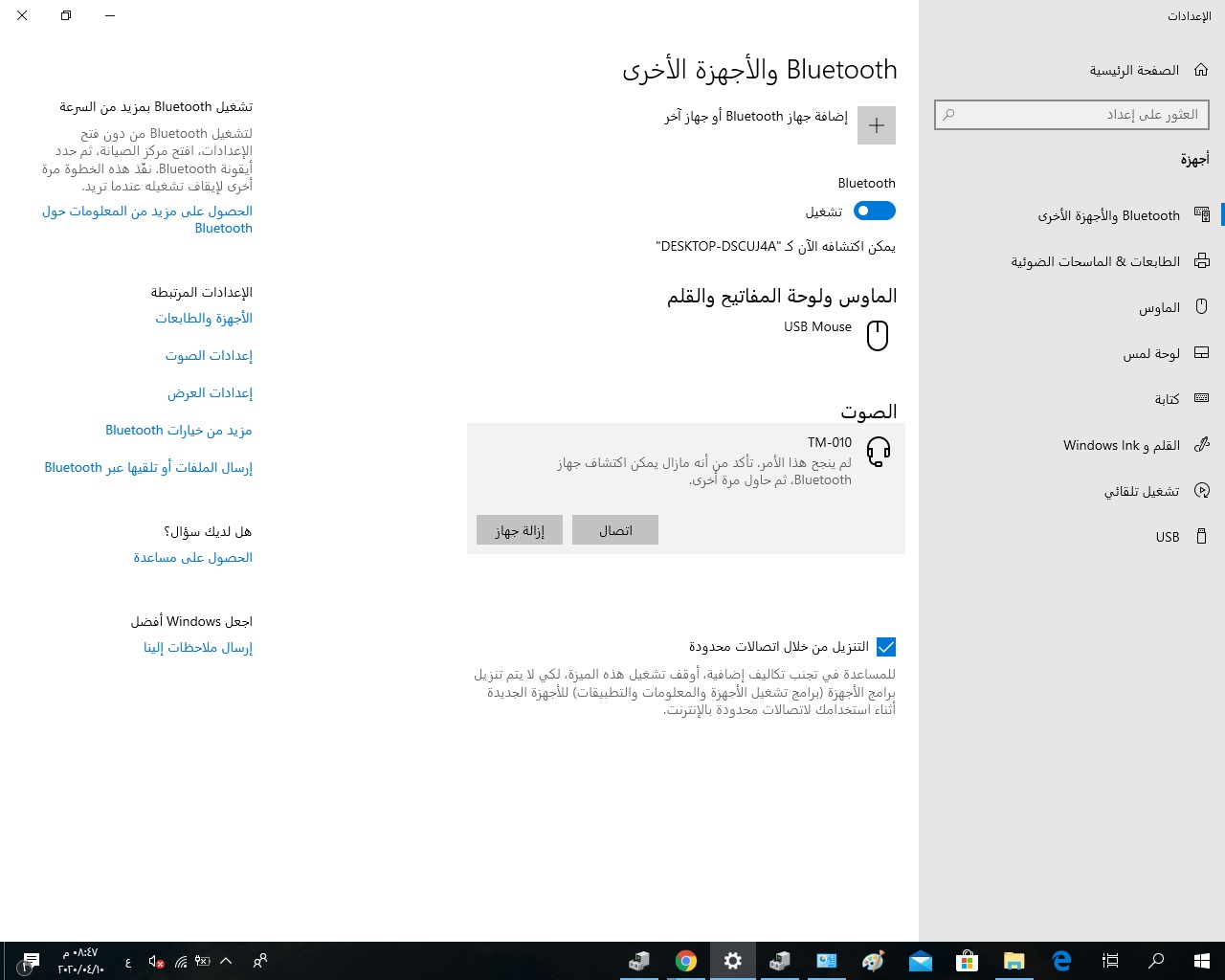Open the USB settings page
Screen dimensions: 1225x980
(x=1072, y=537)
